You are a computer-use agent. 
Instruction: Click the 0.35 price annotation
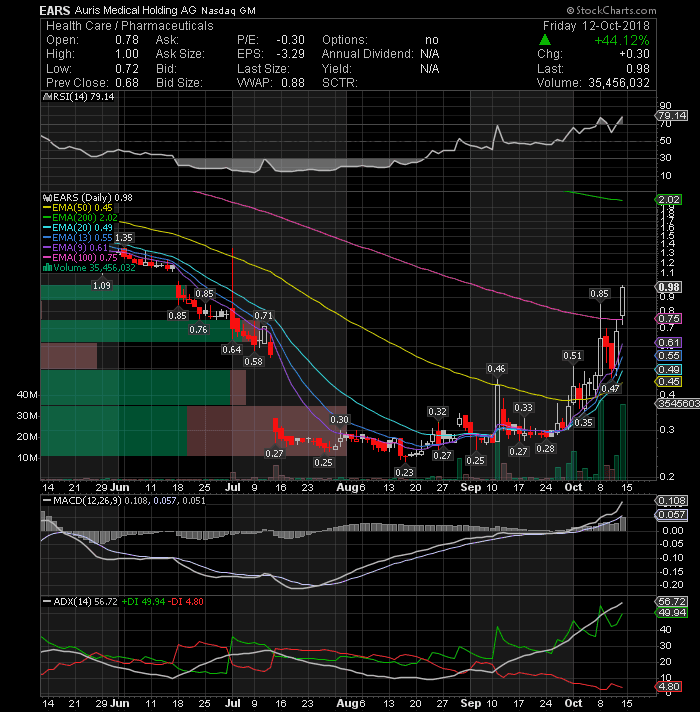coord(583,423)
